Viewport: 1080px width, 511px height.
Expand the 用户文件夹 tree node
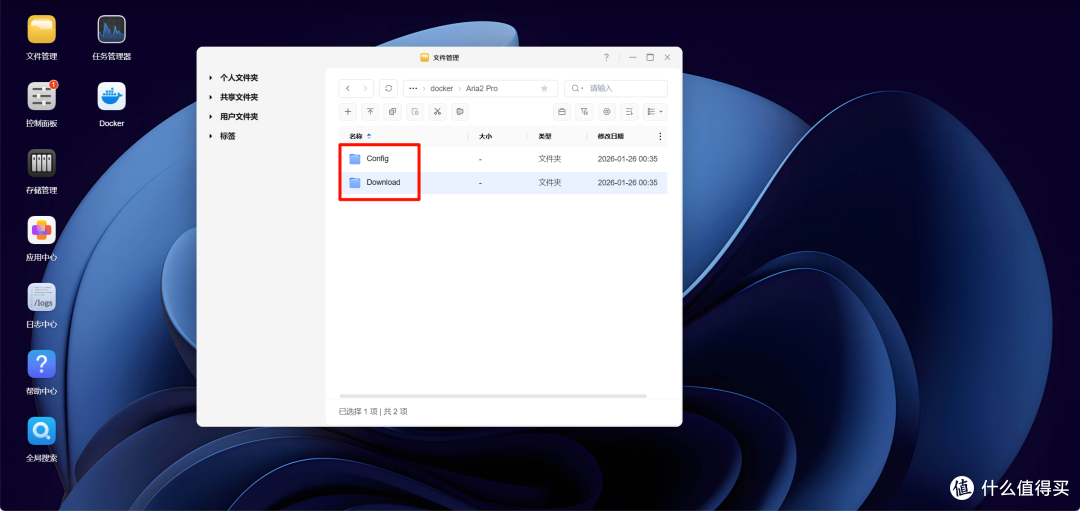211,116
